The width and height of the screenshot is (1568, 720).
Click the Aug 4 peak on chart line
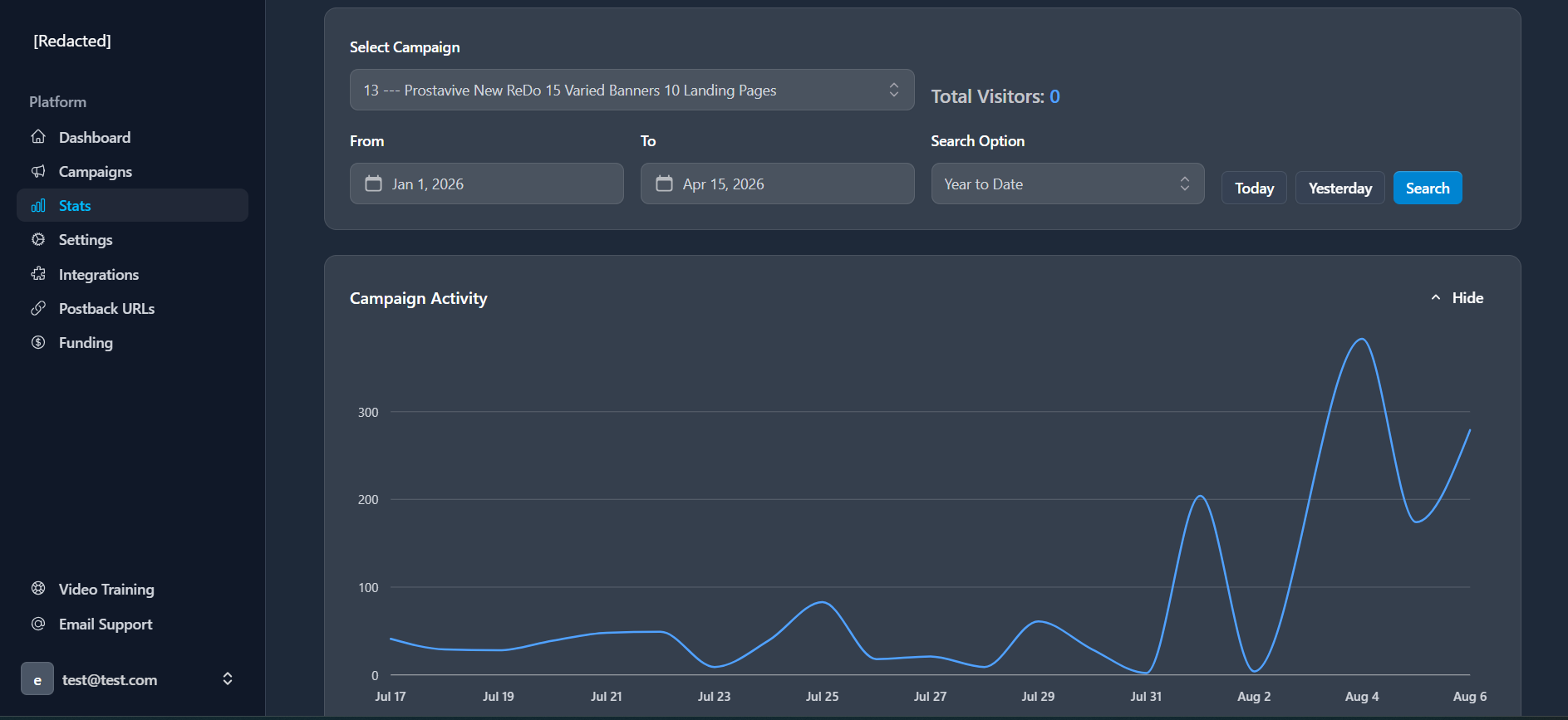[1361, 339]
